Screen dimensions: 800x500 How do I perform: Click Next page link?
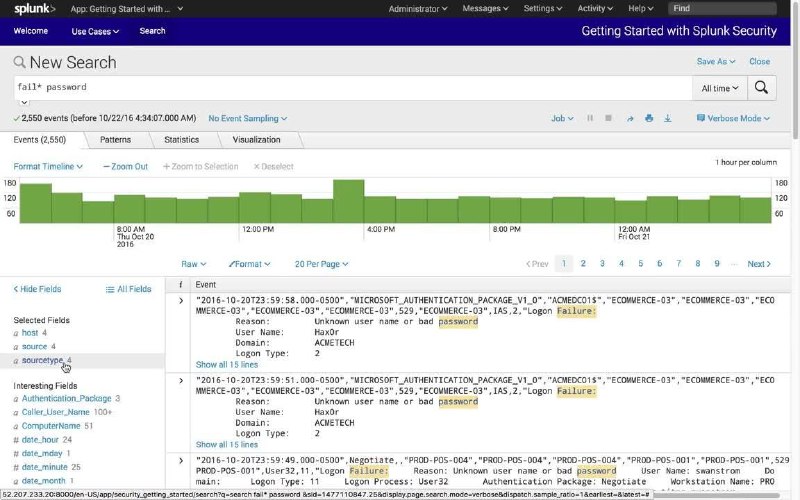pos(759,264)
